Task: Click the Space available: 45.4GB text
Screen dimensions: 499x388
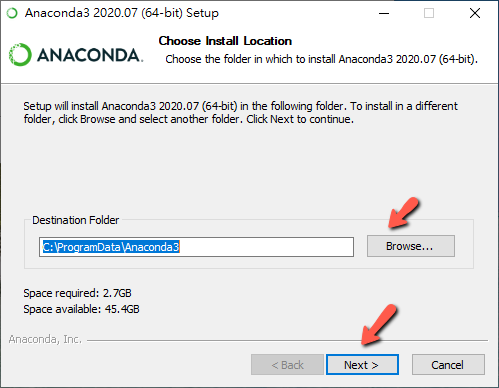Action: click(81, 309)
